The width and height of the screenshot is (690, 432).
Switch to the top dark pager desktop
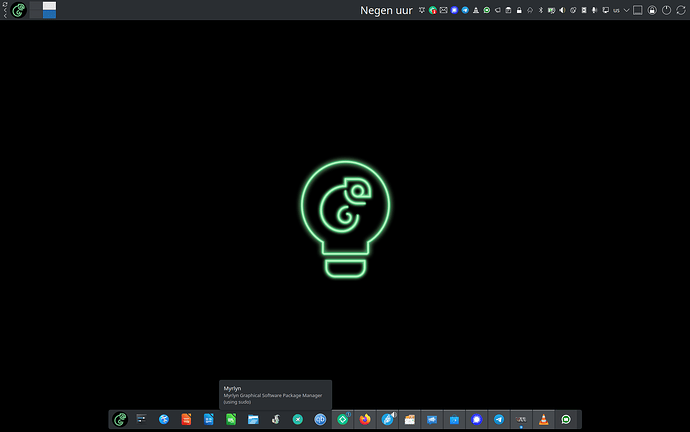36,6
